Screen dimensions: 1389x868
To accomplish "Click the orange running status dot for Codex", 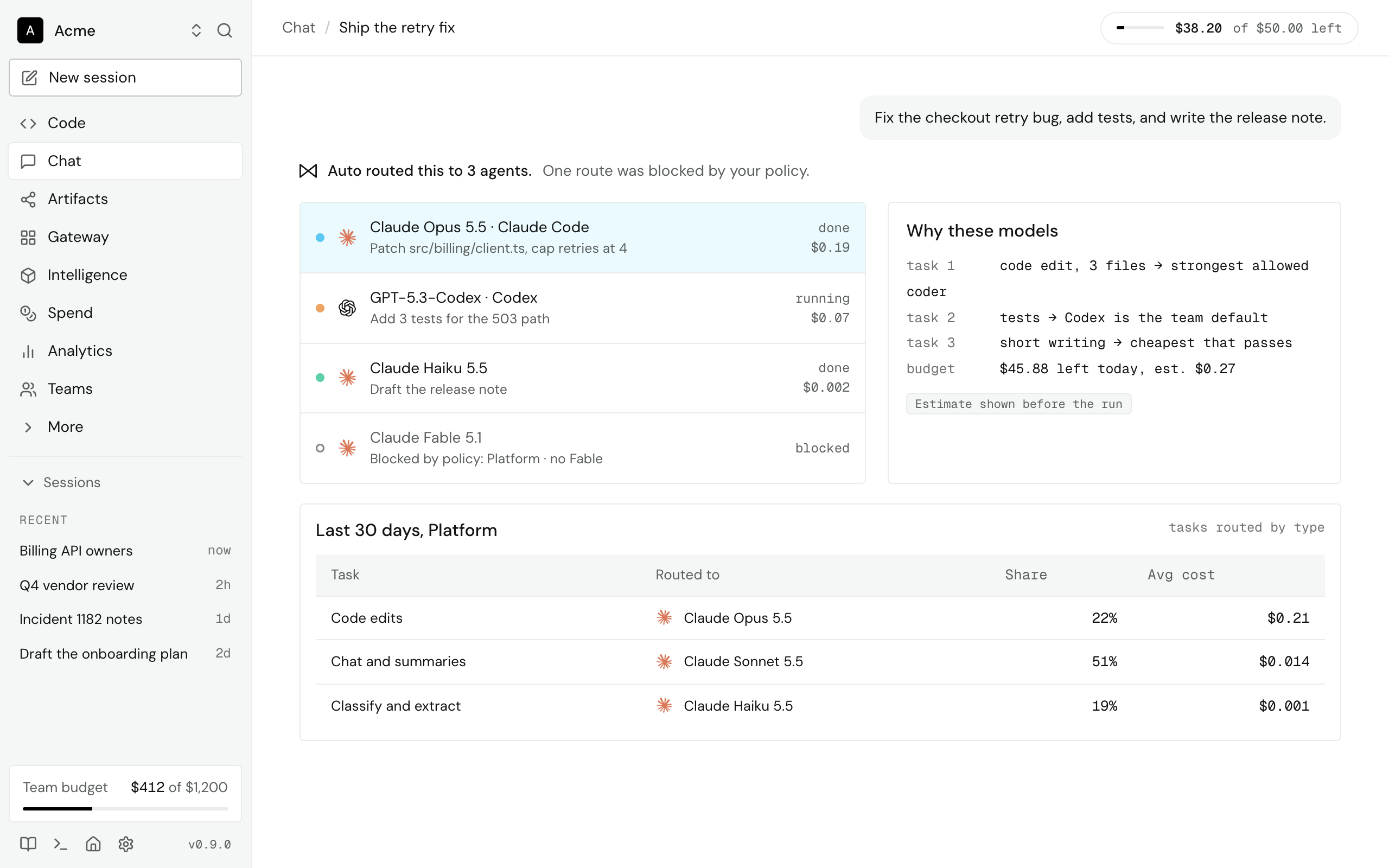I will 320,308.
